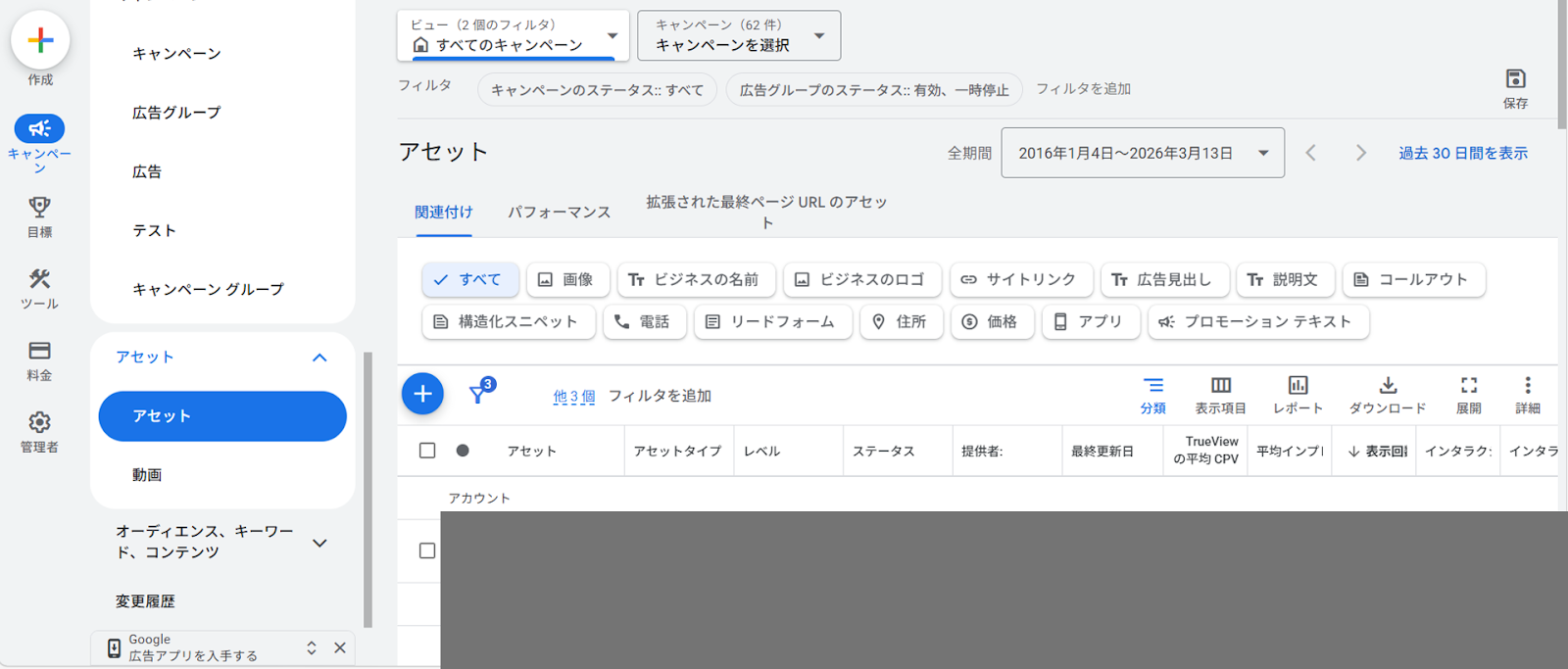Go to next date range arrow

pos(1360,153)
